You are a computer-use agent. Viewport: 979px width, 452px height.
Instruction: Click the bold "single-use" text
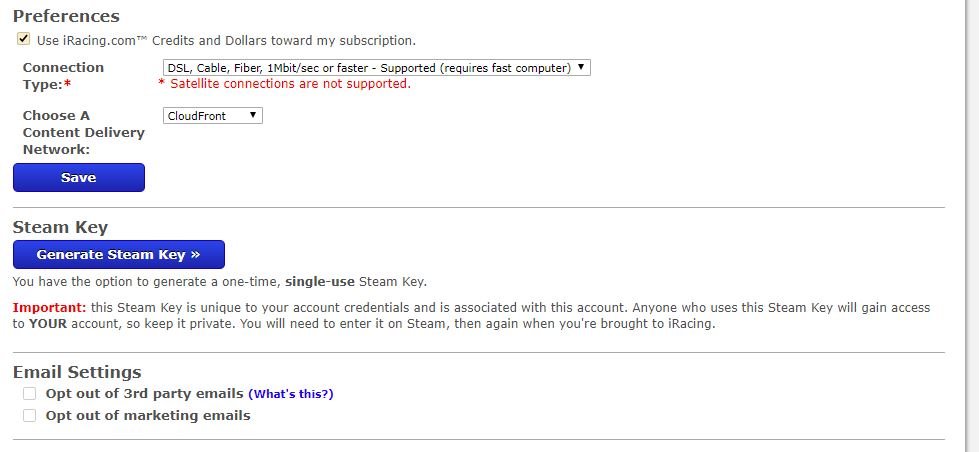[323, 282]
